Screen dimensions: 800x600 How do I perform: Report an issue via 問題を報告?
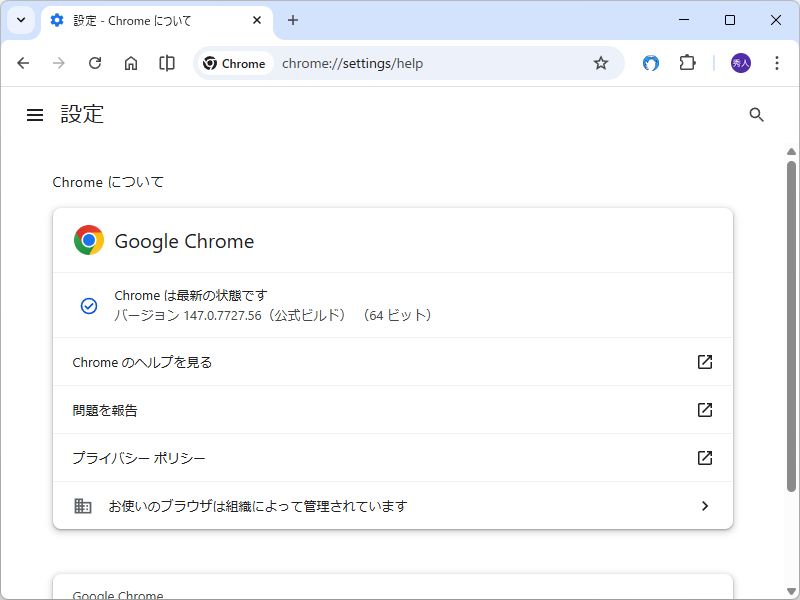point(392,410)
